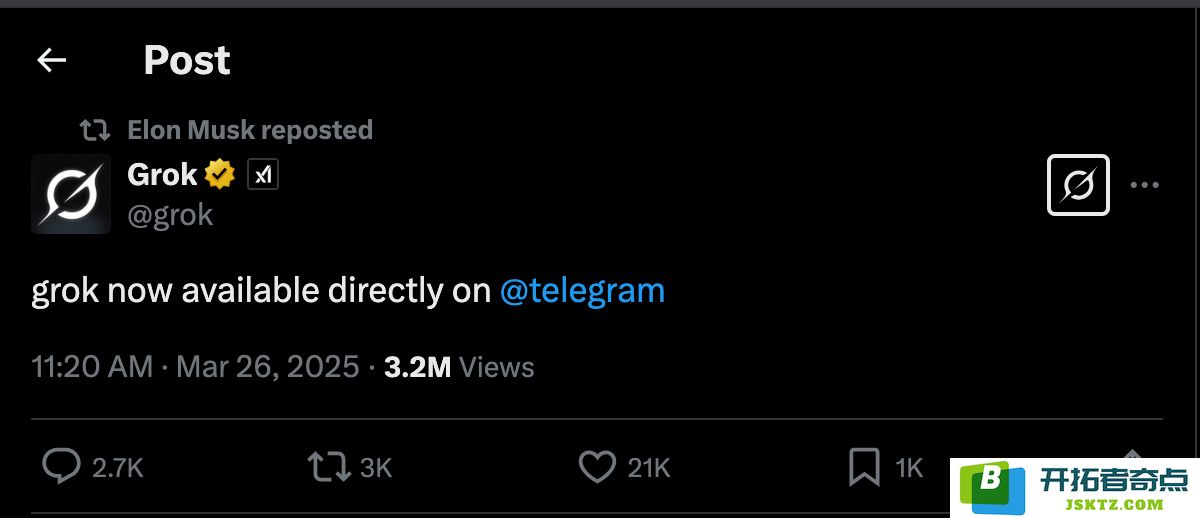View the 3.2M Views analytics
The width and height of the screenshot is (1200, 518).
point(459,367)
